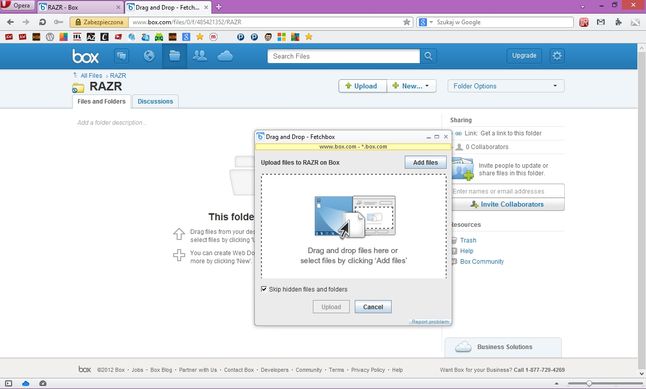Click the camera icon in status bar

(x=43, y=384)
